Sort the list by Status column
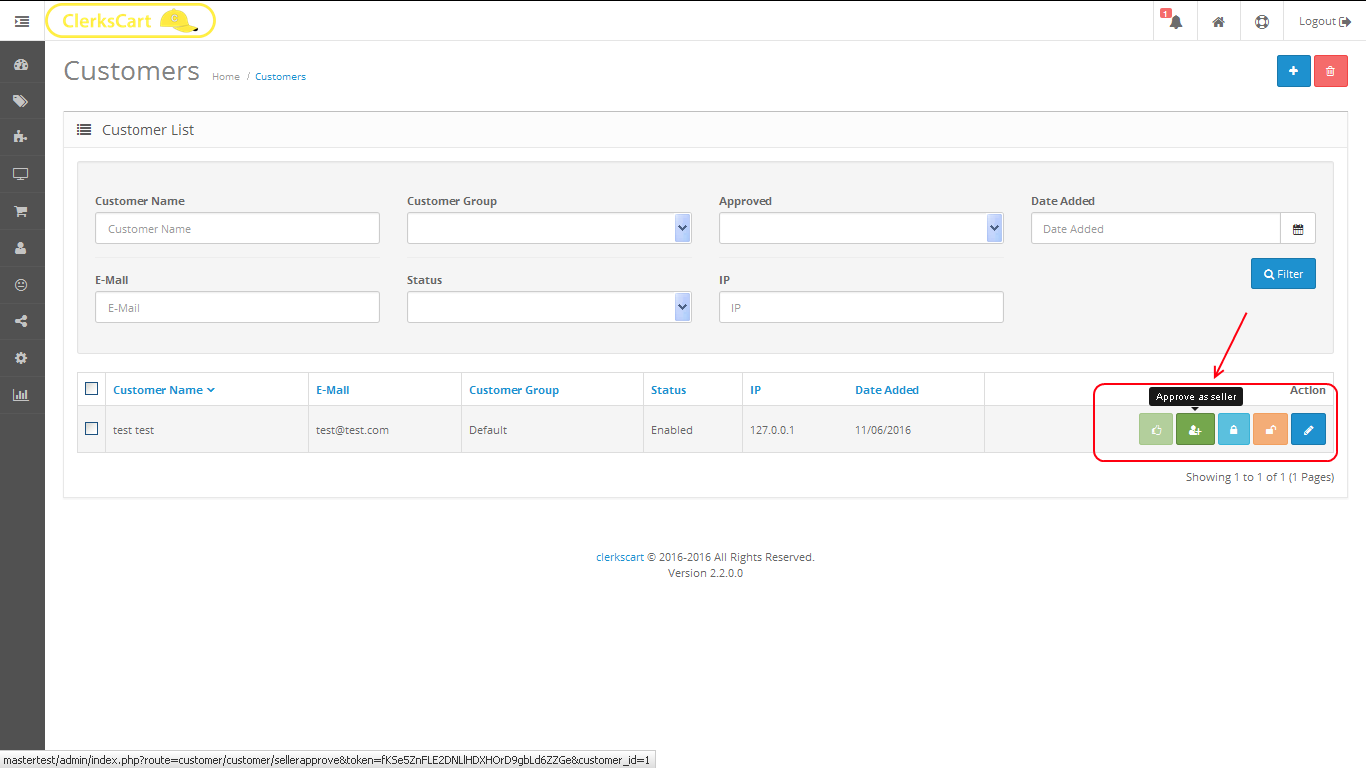This screenshot has height=768, width=1366. (669, 390)
